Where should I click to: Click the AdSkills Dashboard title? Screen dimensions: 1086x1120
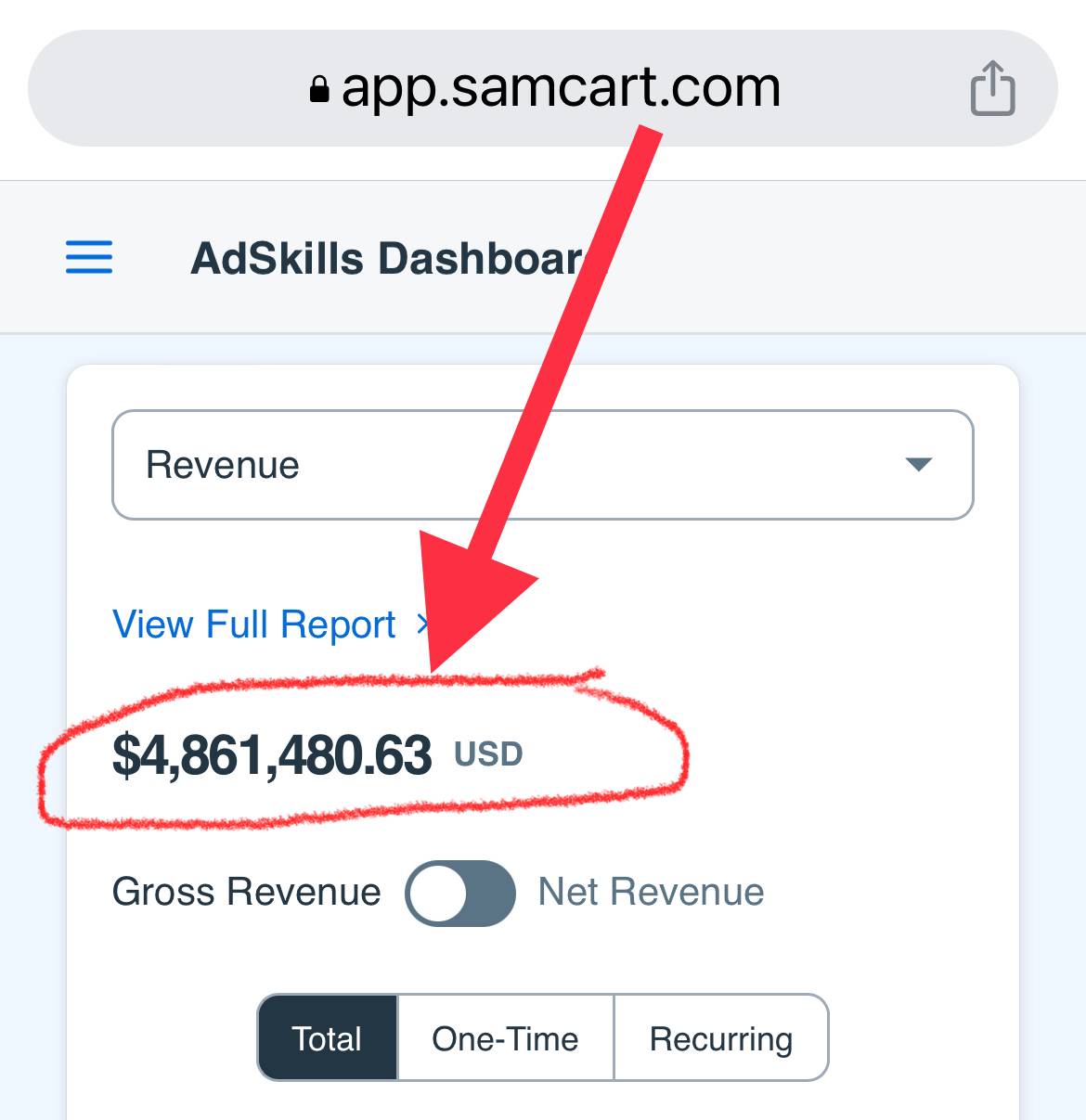pos(388,258)
